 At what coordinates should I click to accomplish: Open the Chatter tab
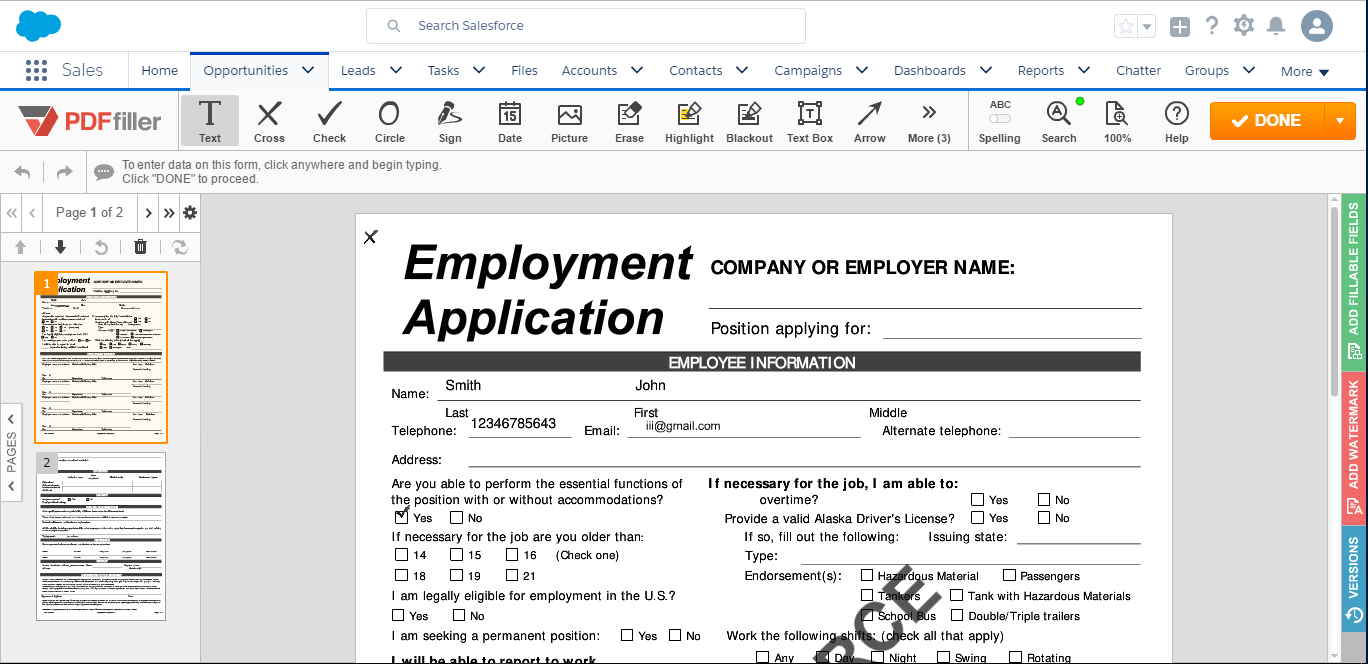pyautogui.click(x=1138, y=70)
